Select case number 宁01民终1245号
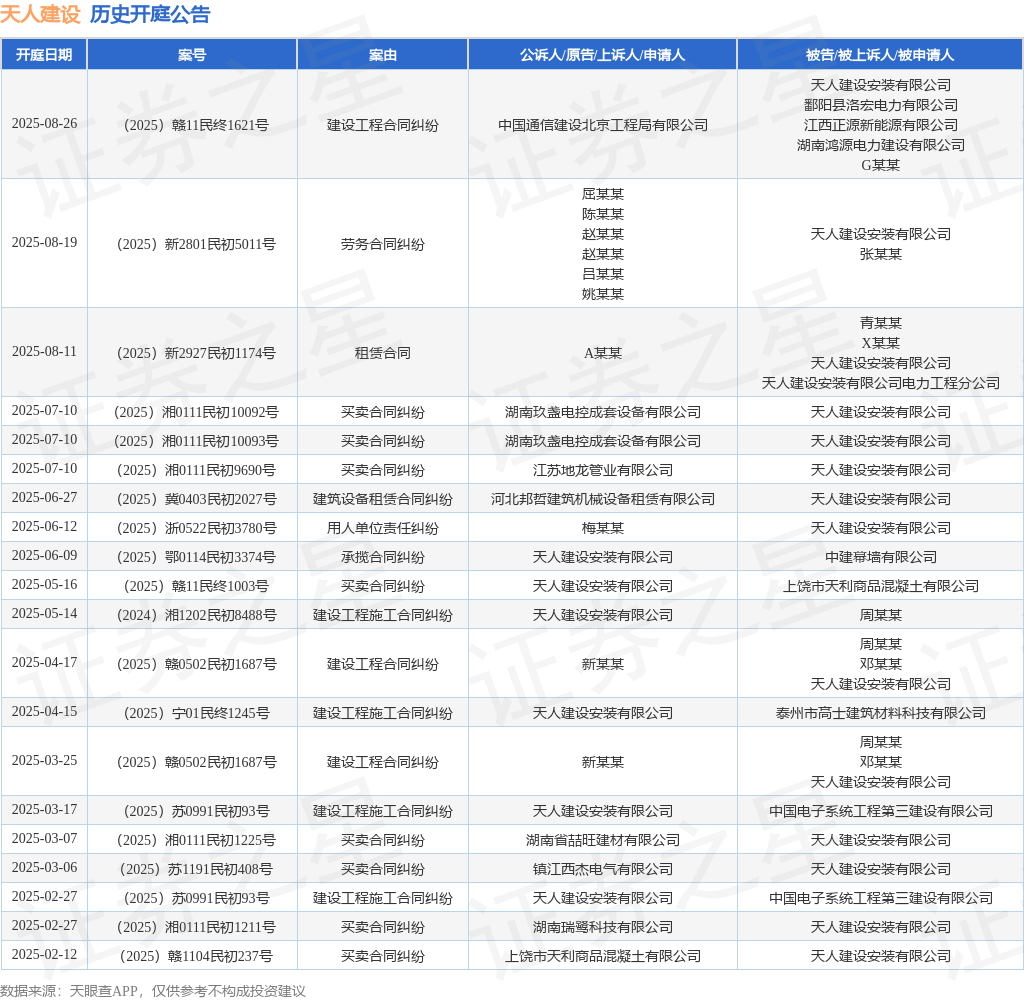This screenshot has width=1024, height=1000. 196,713
